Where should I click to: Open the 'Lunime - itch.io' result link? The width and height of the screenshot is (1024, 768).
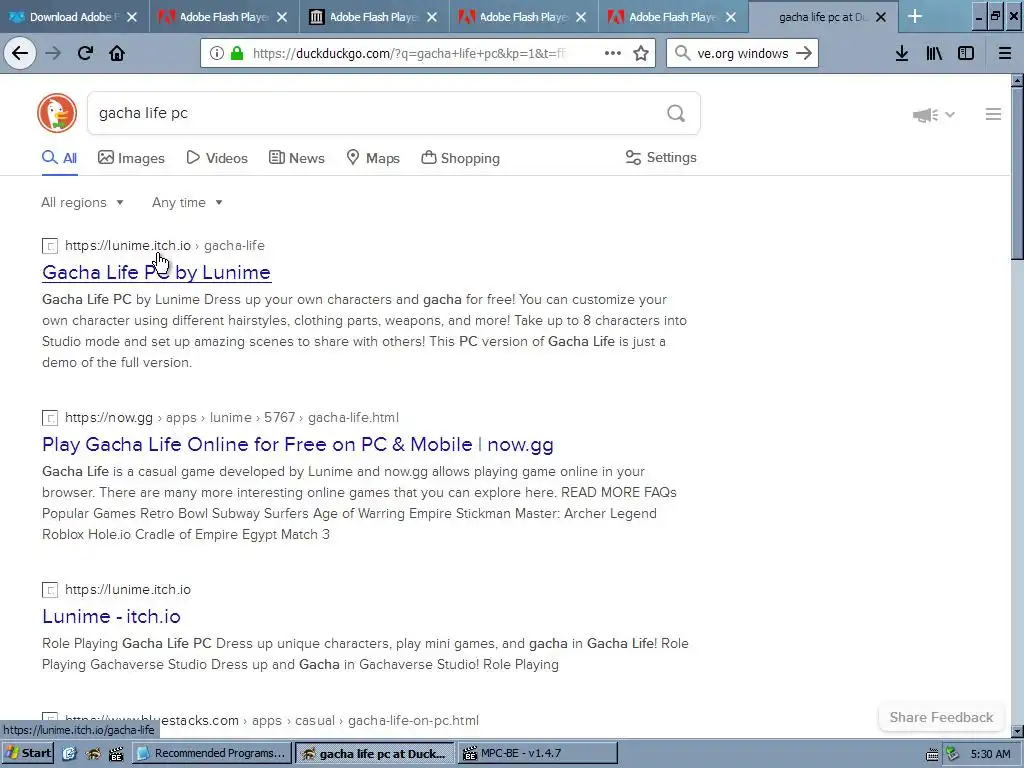click(112, 616)
